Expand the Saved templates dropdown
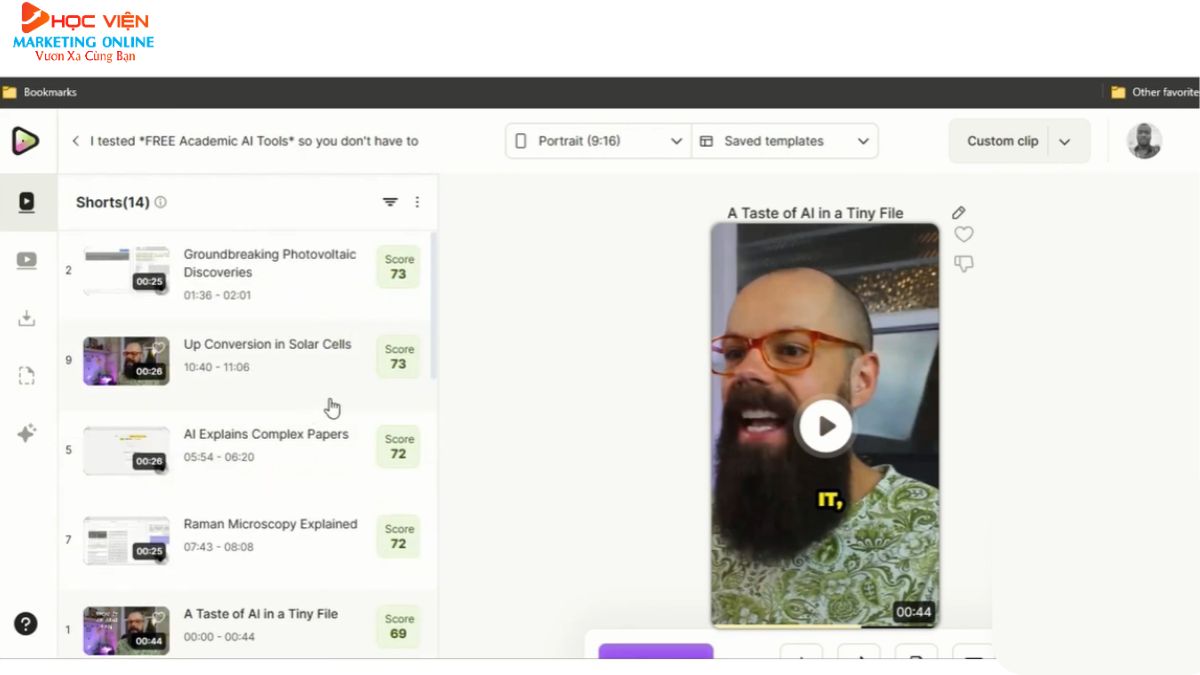The height and width of the screenshot is (675, 1200). tap(784, 141)
